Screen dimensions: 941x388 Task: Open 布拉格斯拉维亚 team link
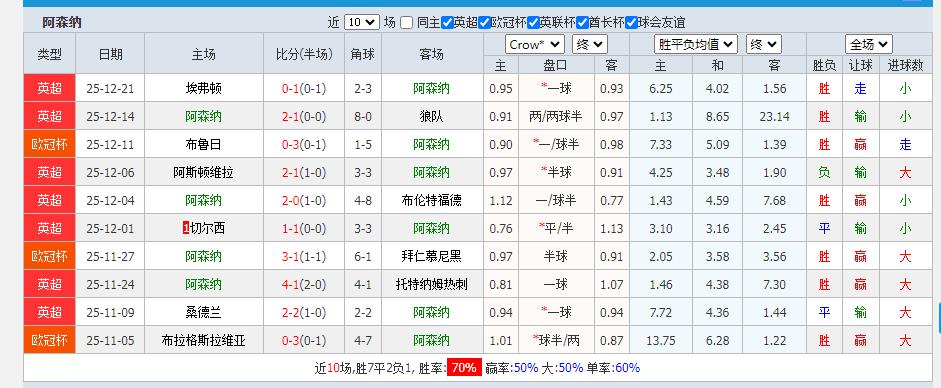[203, 341]
